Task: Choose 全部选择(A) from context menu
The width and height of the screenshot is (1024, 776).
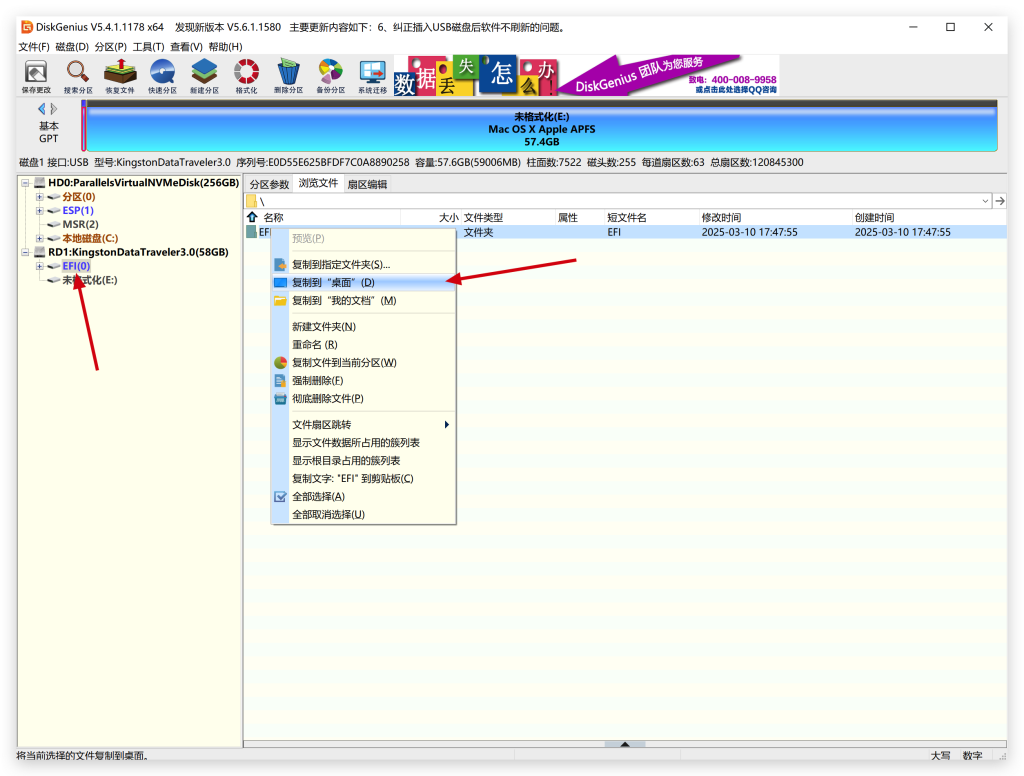Action: (364, 496)
